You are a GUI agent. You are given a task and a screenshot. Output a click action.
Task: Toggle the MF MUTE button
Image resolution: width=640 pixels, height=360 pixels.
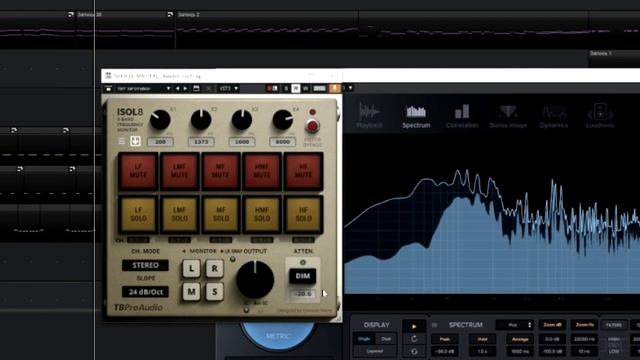point(220,171)
